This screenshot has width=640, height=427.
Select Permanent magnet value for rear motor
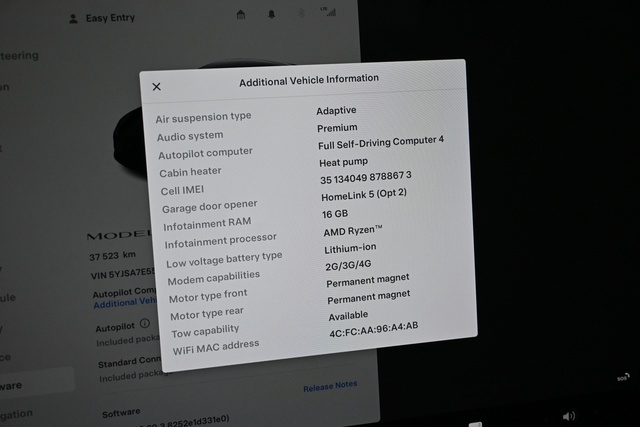369,297
